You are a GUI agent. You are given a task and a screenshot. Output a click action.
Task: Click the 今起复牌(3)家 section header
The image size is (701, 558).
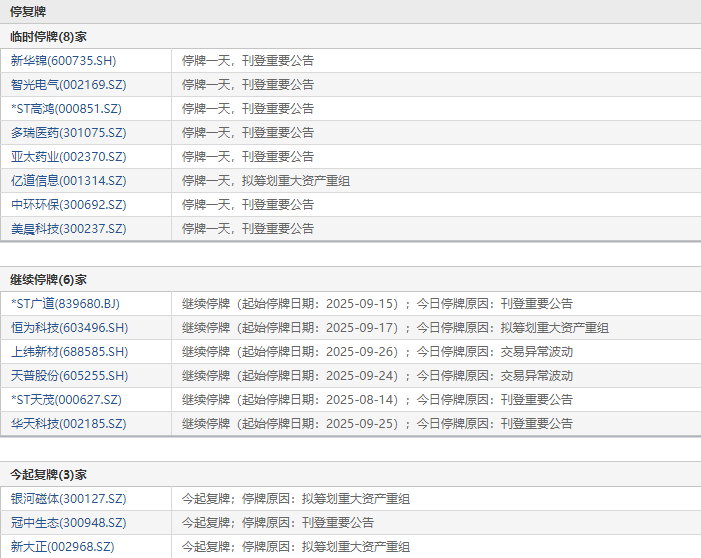48,474
